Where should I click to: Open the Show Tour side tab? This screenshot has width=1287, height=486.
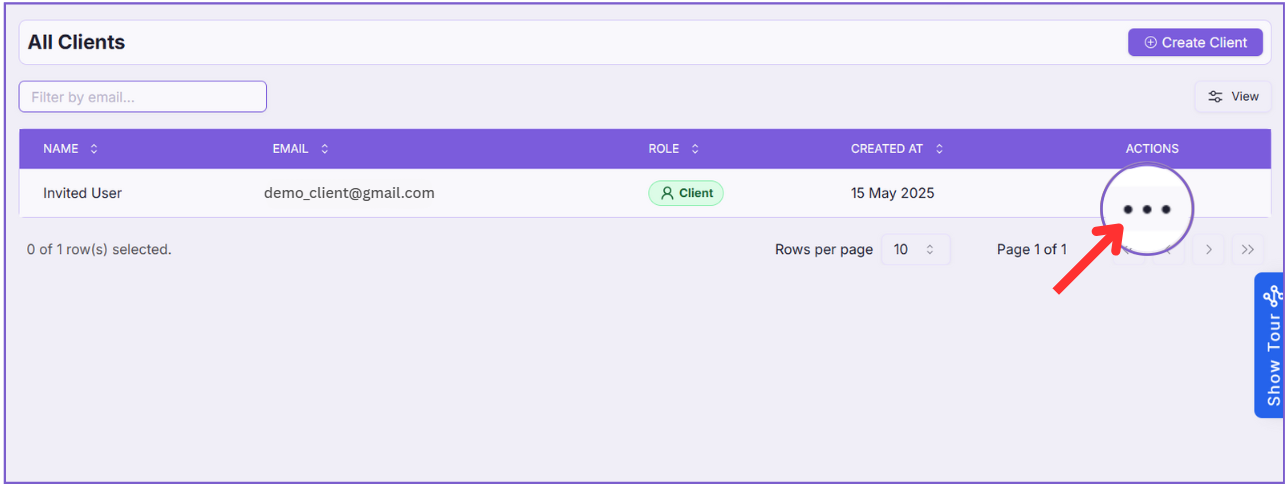coord(1271,345)
